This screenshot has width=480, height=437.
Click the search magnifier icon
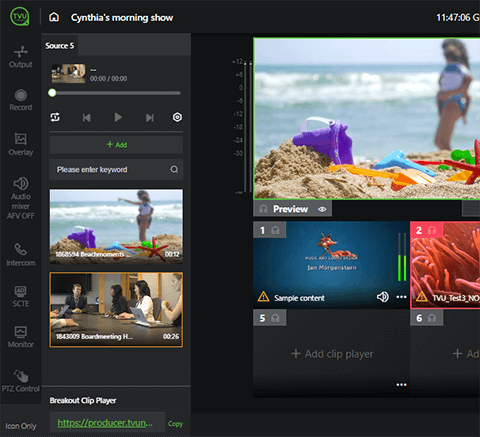pos(174,169)
